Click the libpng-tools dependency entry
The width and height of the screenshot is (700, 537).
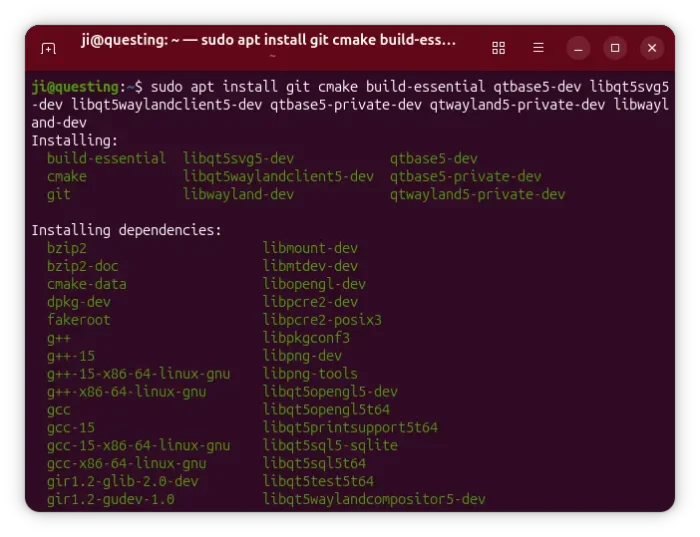(310, 374)
